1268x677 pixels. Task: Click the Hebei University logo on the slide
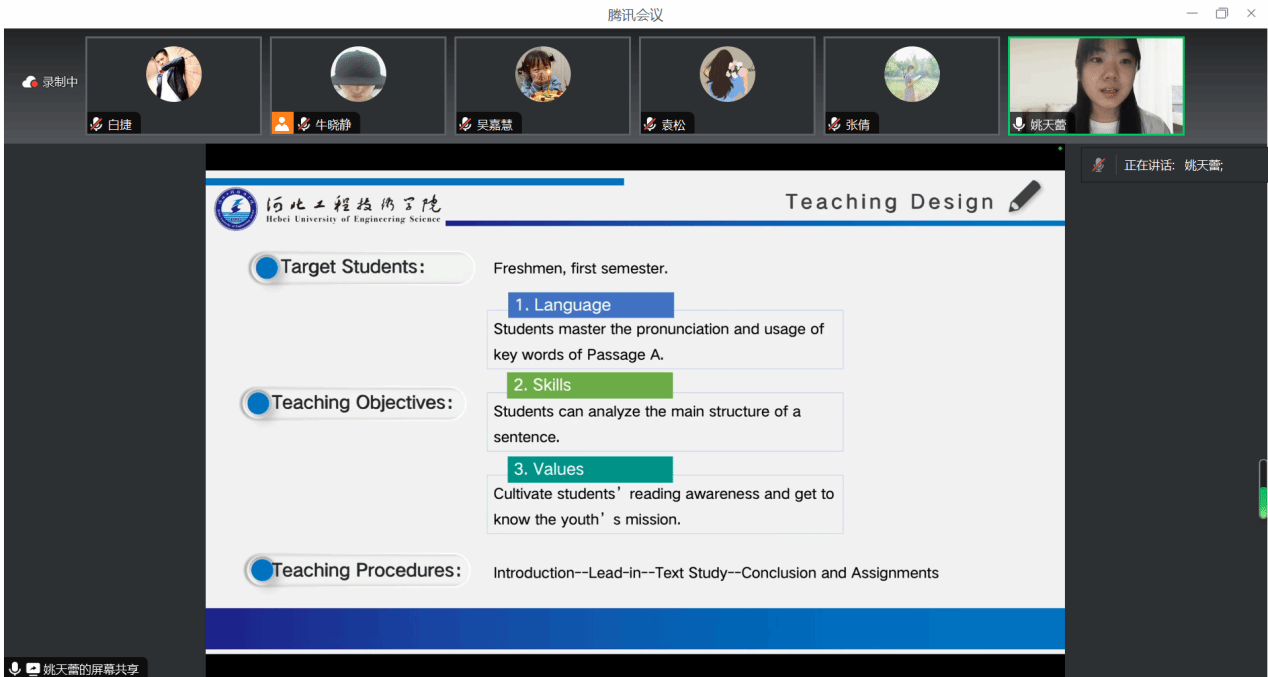pyautogui.click(x=237, y=207)
